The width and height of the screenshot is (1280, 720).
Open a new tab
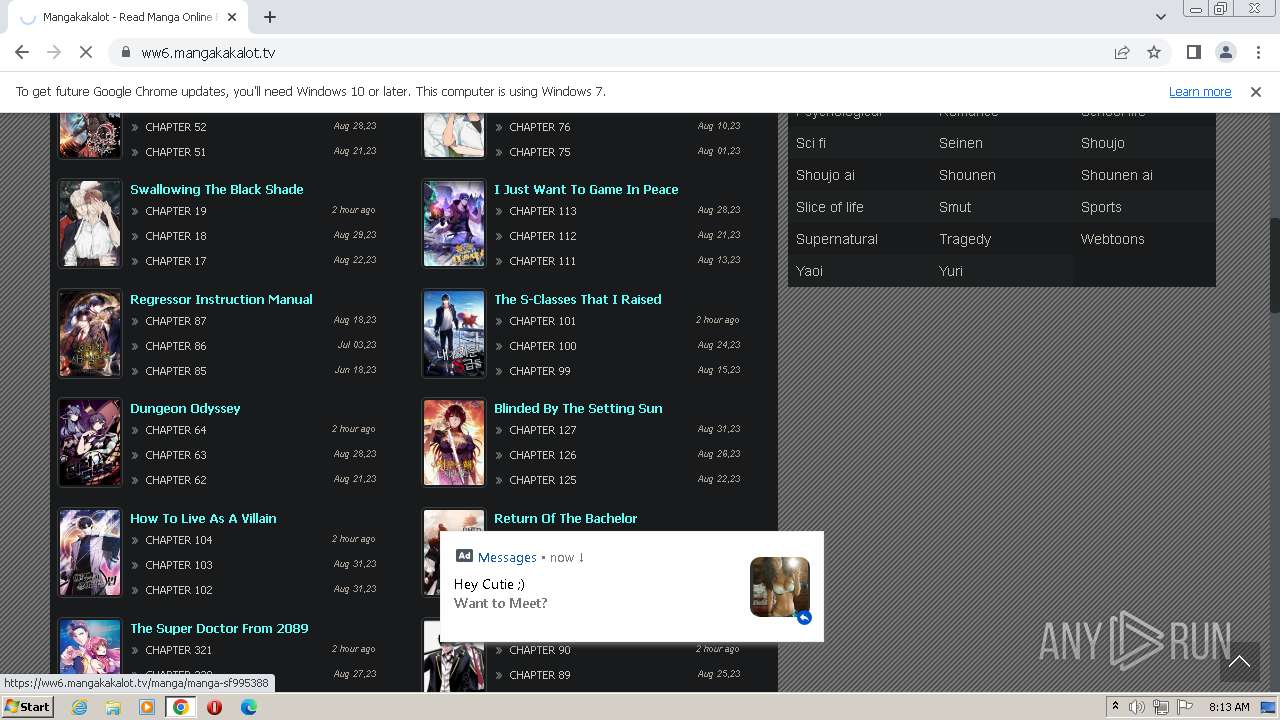coord(270,17)
